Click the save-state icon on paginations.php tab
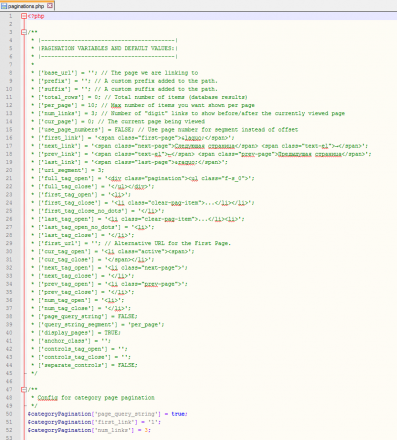Screen dimensions: 397x440 (x=4, y=6)
